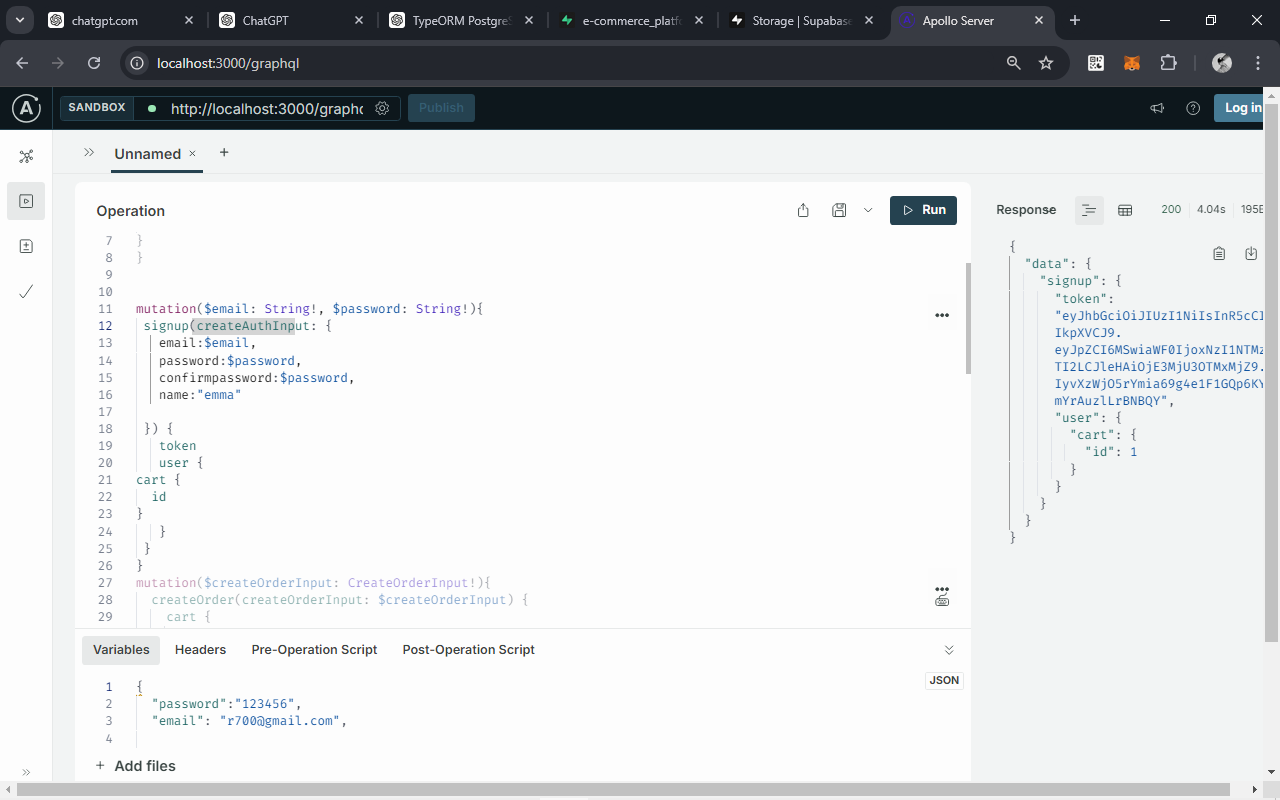Switch to the Headers tab
The height and width of the screenshot is (800, 1280).
tap(200, 649)
